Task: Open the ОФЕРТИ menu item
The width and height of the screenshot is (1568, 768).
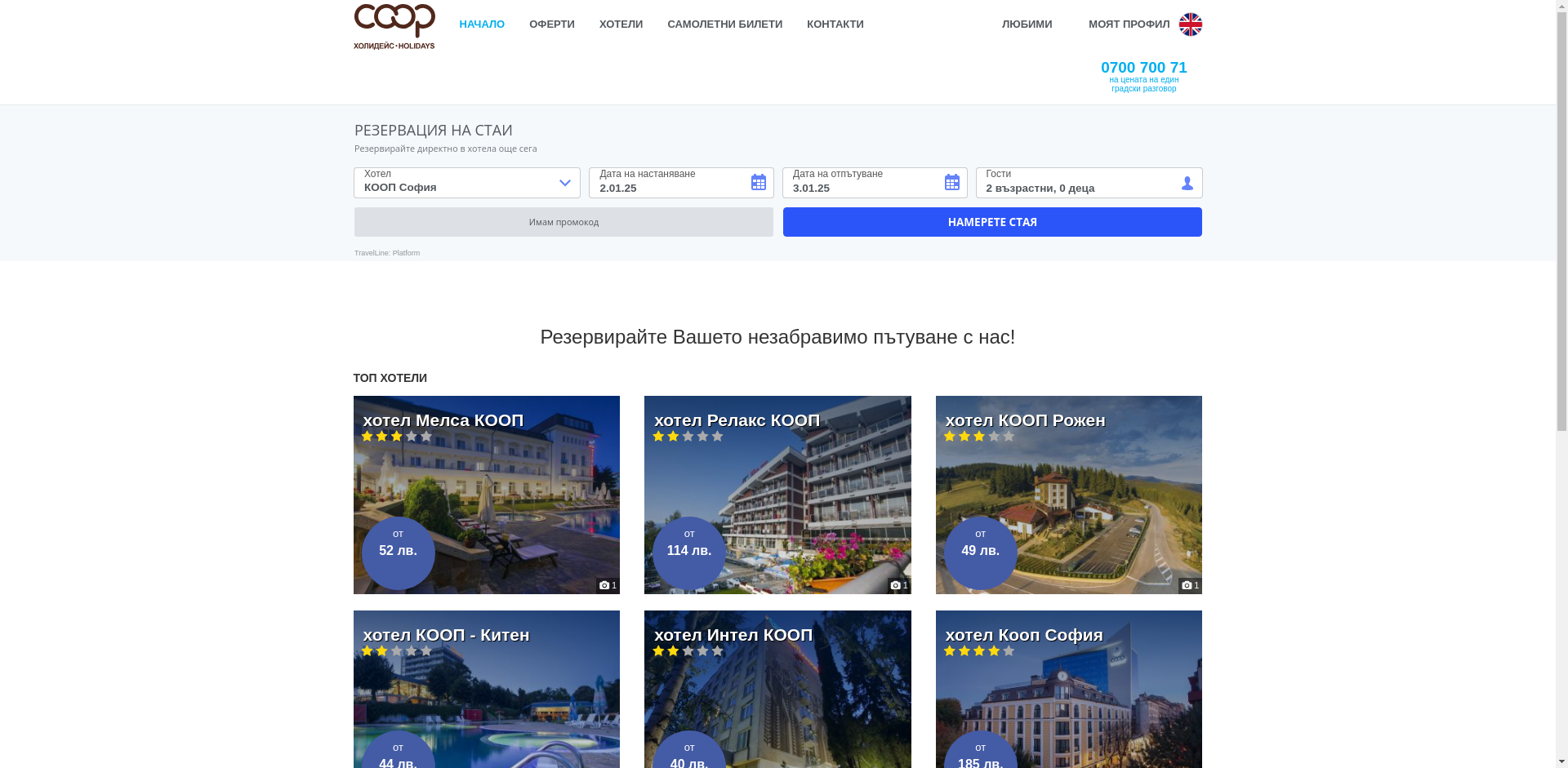Action: [551, 24]
